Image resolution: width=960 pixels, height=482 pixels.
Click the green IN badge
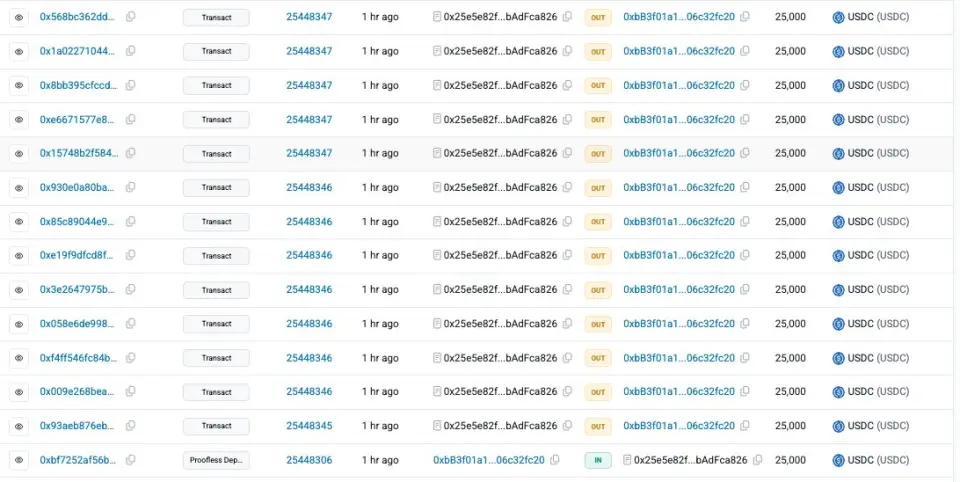(x=598, y=460)
